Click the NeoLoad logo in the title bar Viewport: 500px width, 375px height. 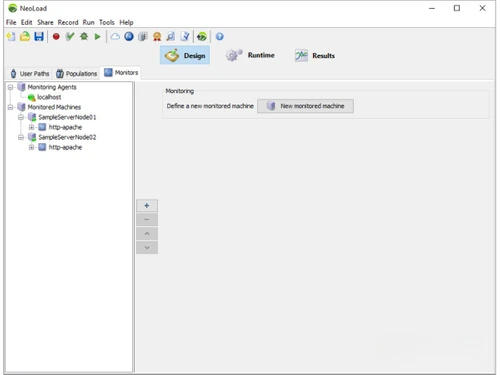(13, 8)
